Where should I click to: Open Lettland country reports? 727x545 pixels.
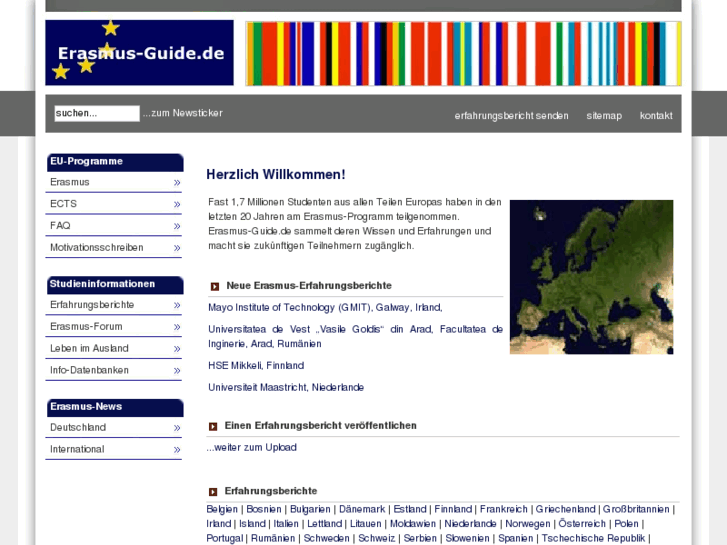coord(325,524)
